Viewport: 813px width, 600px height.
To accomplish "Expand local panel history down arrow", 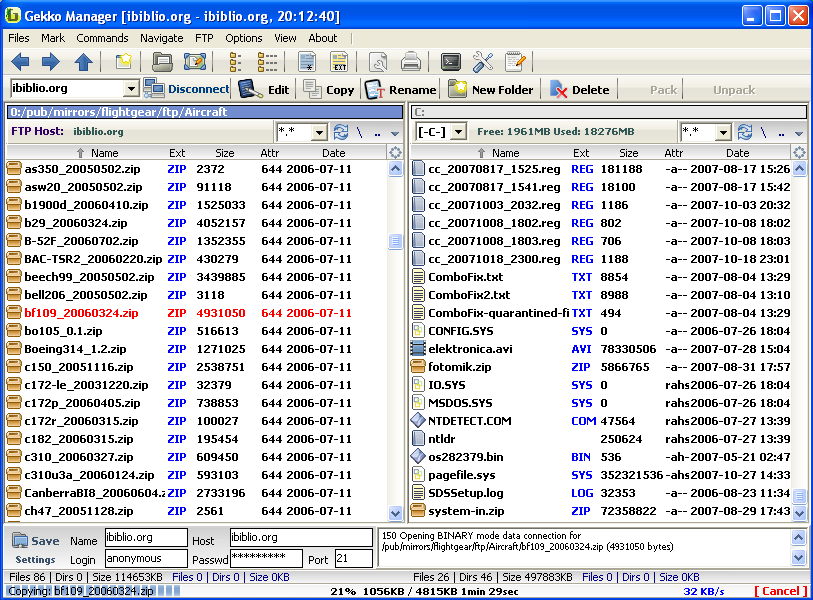I will [x=799, y=133].
